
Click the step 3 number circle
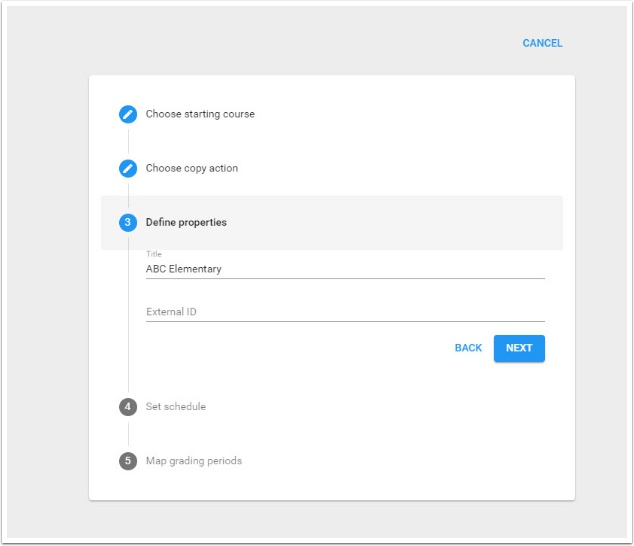pos(128,222)
